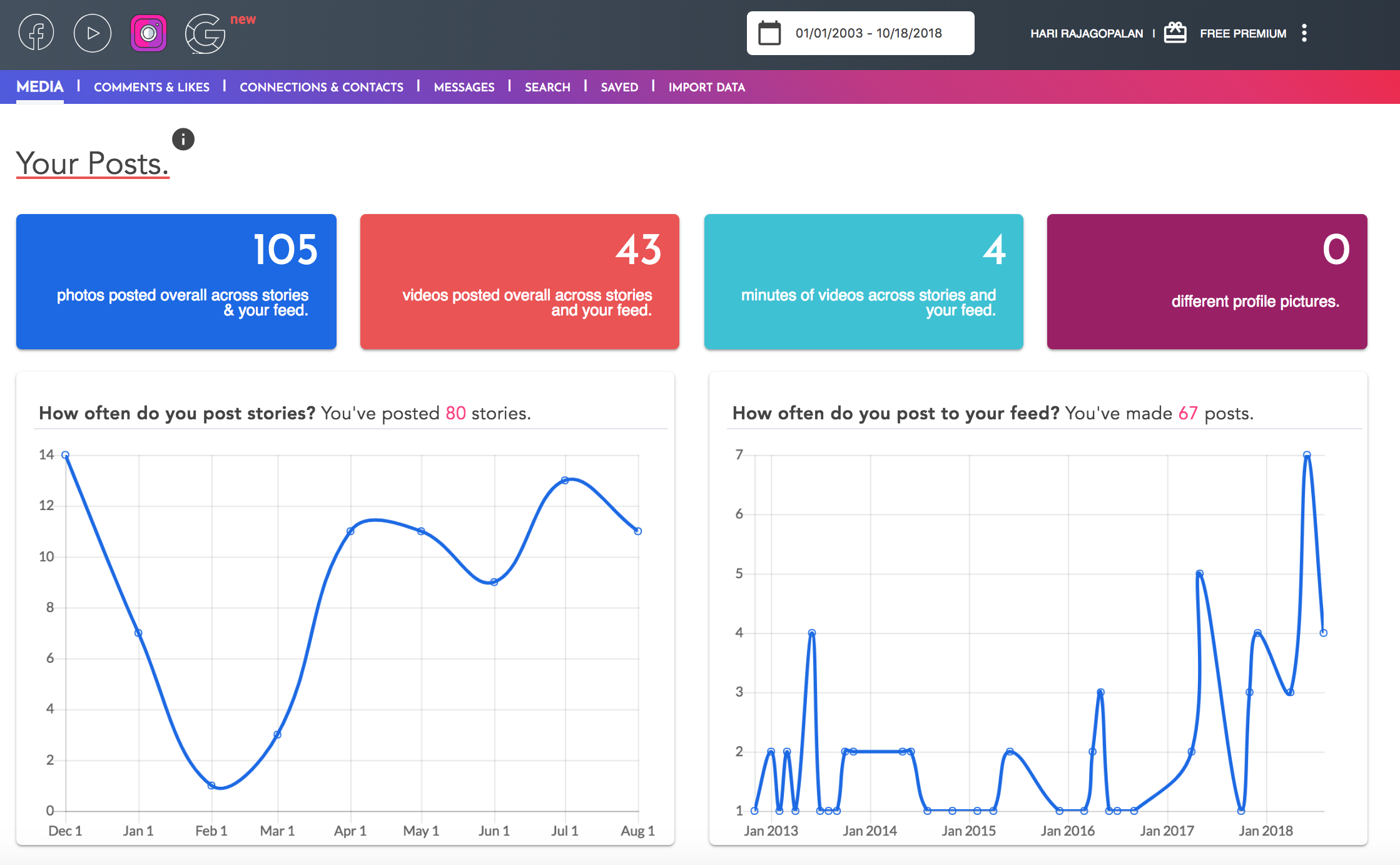
Task: Open the Connections & Contacts tab
Action: tap(322, 87)
